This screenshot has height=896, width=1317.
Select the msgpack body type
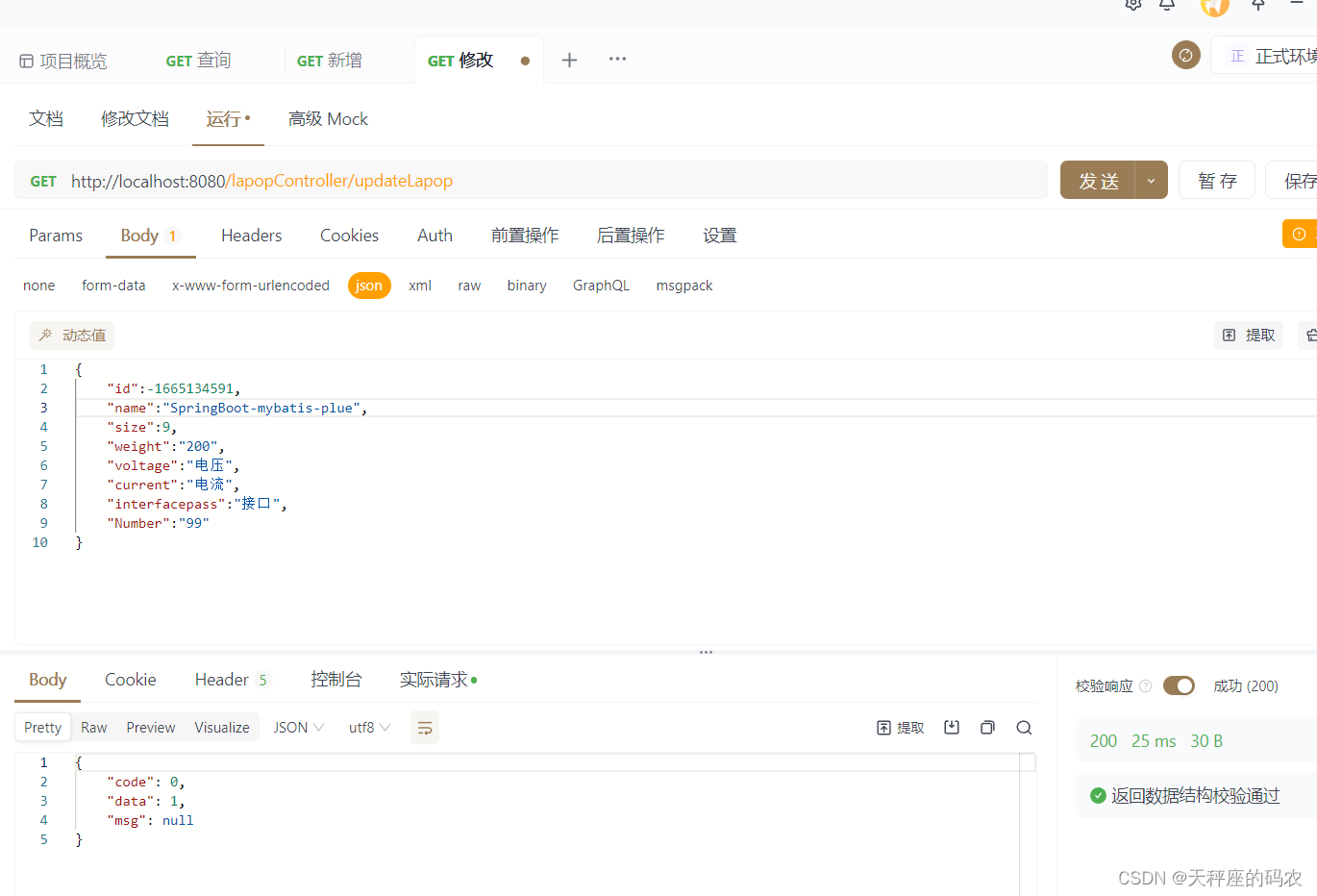pos(684,286)
